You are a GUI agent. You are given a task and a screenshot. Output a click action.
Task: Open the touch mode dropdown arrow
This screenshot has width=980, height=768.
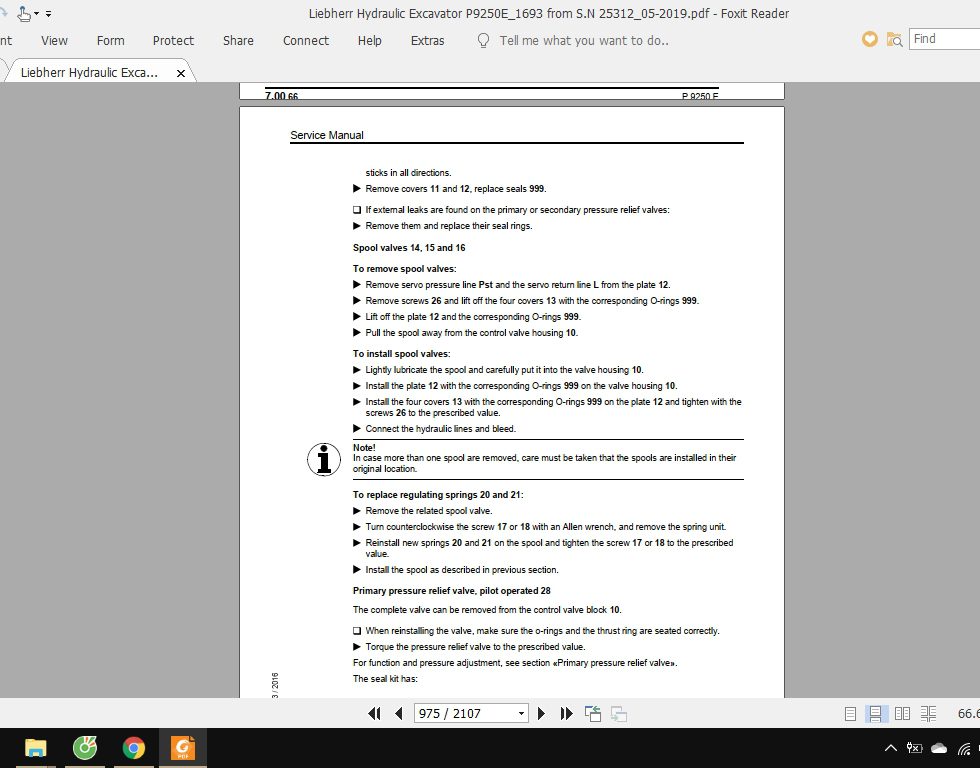[x=36, y=14]
